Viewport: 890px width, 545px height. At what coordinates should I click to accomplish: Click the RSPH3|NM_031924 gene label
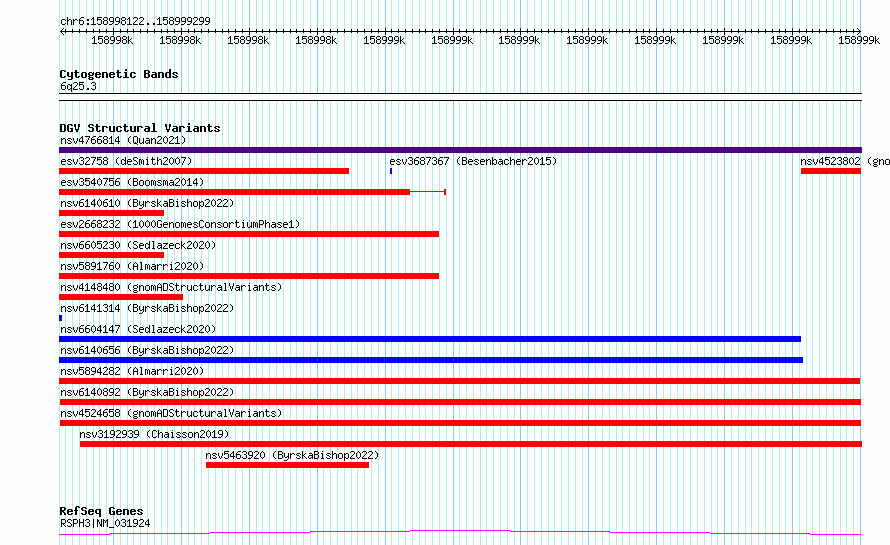(105, 523)
